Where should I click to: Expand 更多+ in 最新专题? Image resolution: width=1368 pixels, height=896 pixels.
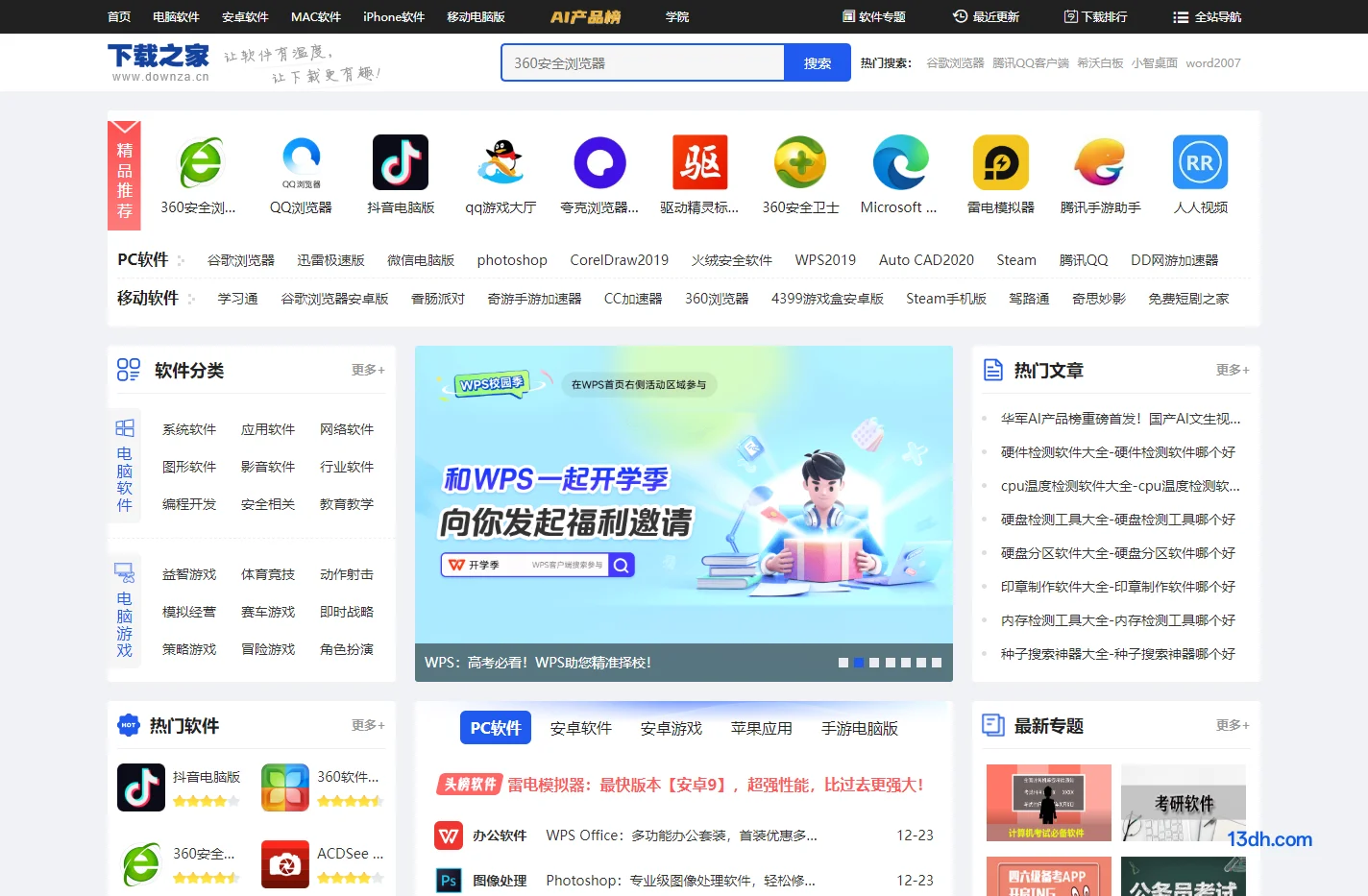(1233, 725)
